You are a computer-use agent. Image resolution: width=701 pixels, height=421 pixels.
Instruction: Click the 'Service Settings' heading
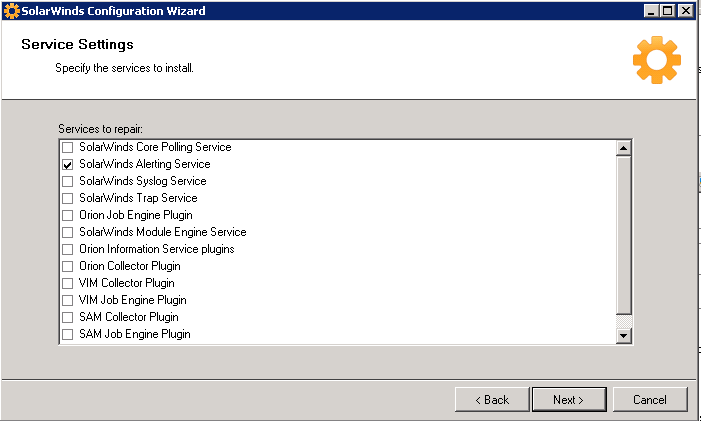pos(77,44)
